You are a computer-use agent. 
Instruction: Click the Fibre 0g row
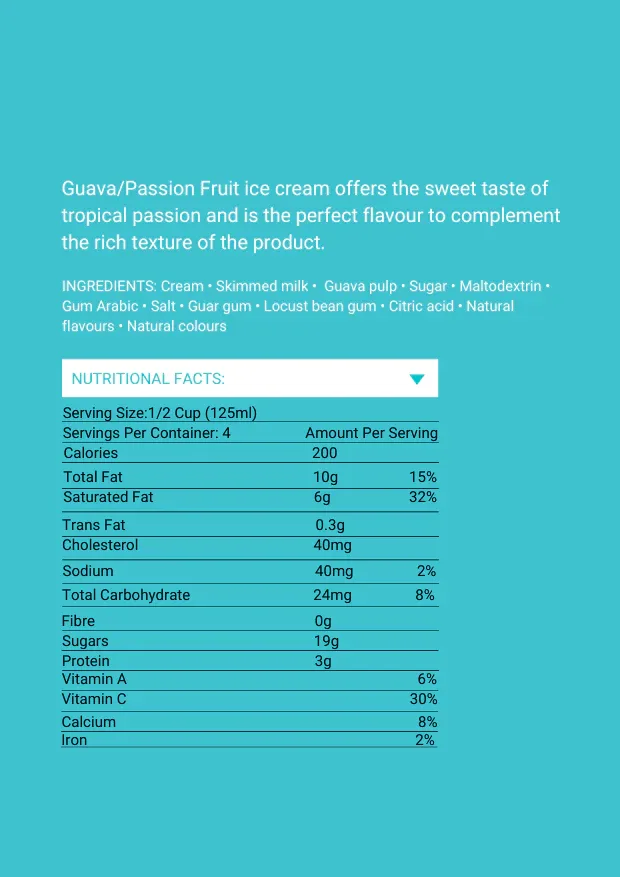point(250,621)
